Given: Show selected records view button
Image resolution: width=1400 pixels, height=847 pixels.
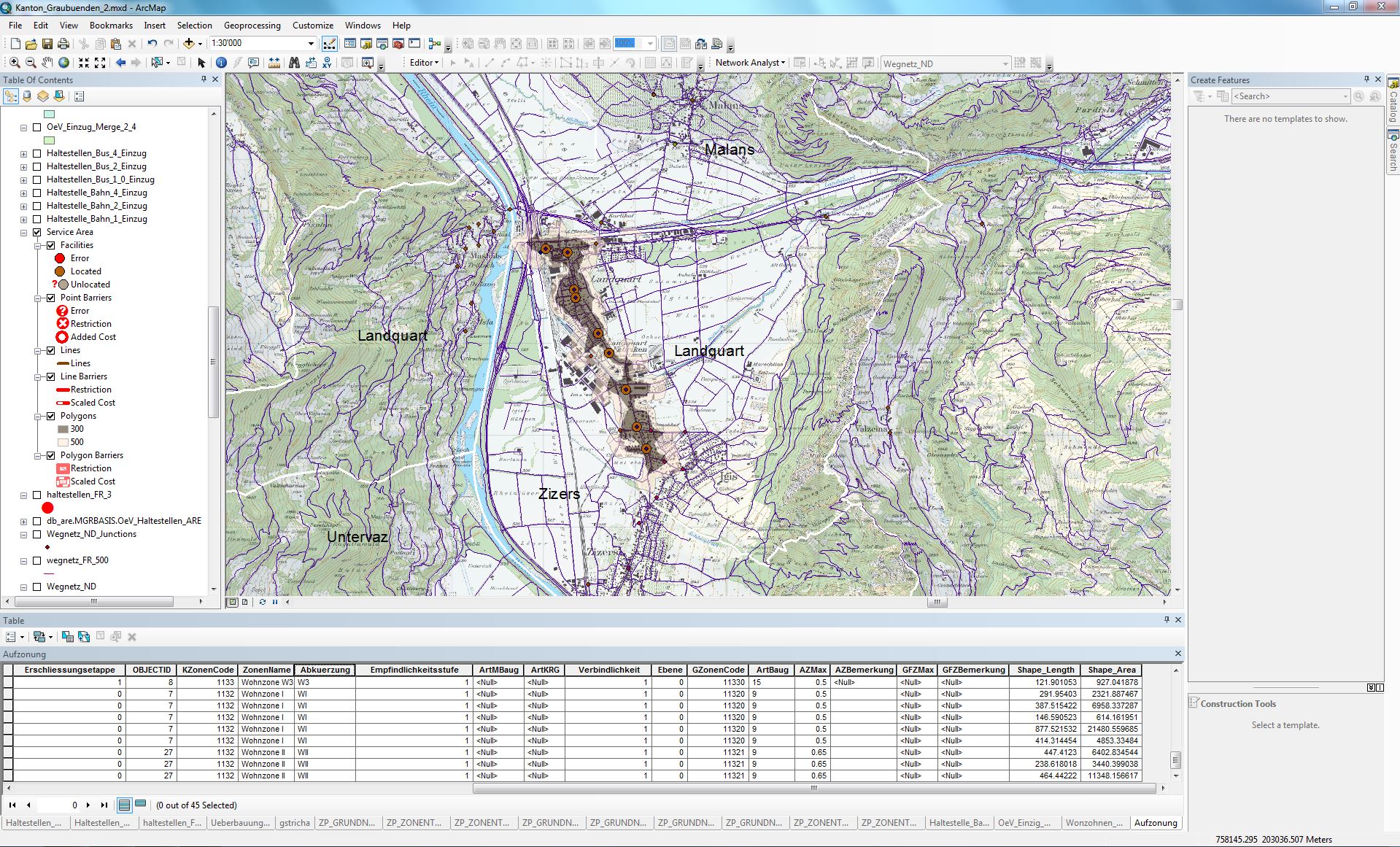Looking at the screenshot, I should click(x=140, y=805).
